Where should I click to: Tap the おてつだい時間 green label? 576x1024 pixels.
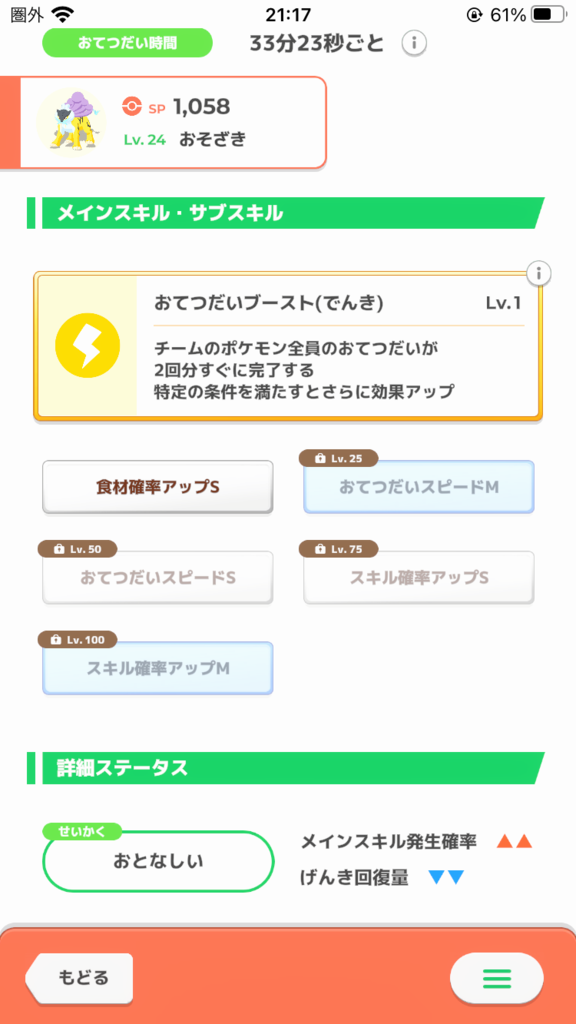pyautogui.click(x=127, y=43)
